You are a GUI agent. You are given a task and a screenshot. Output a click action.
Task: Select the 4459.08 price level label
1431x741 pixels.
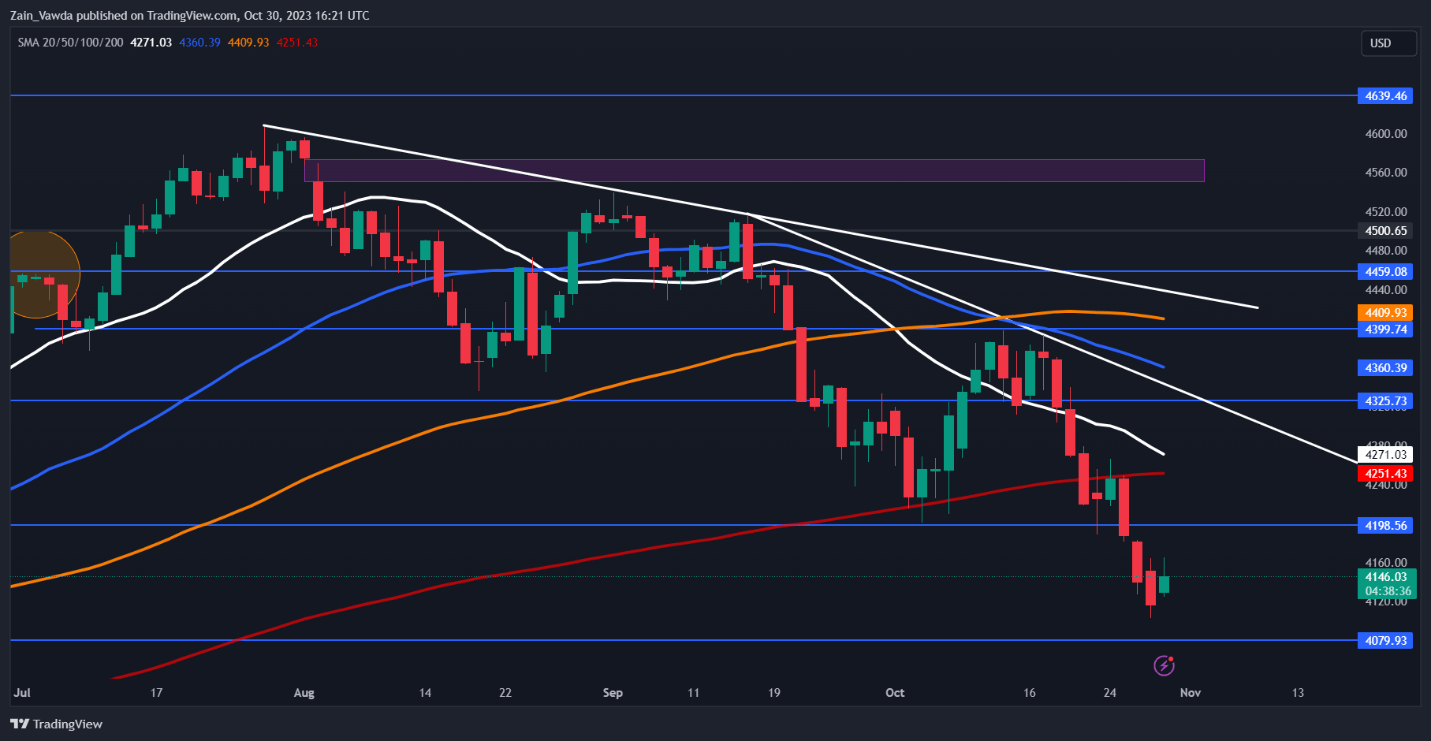[x=1385, y=271]
